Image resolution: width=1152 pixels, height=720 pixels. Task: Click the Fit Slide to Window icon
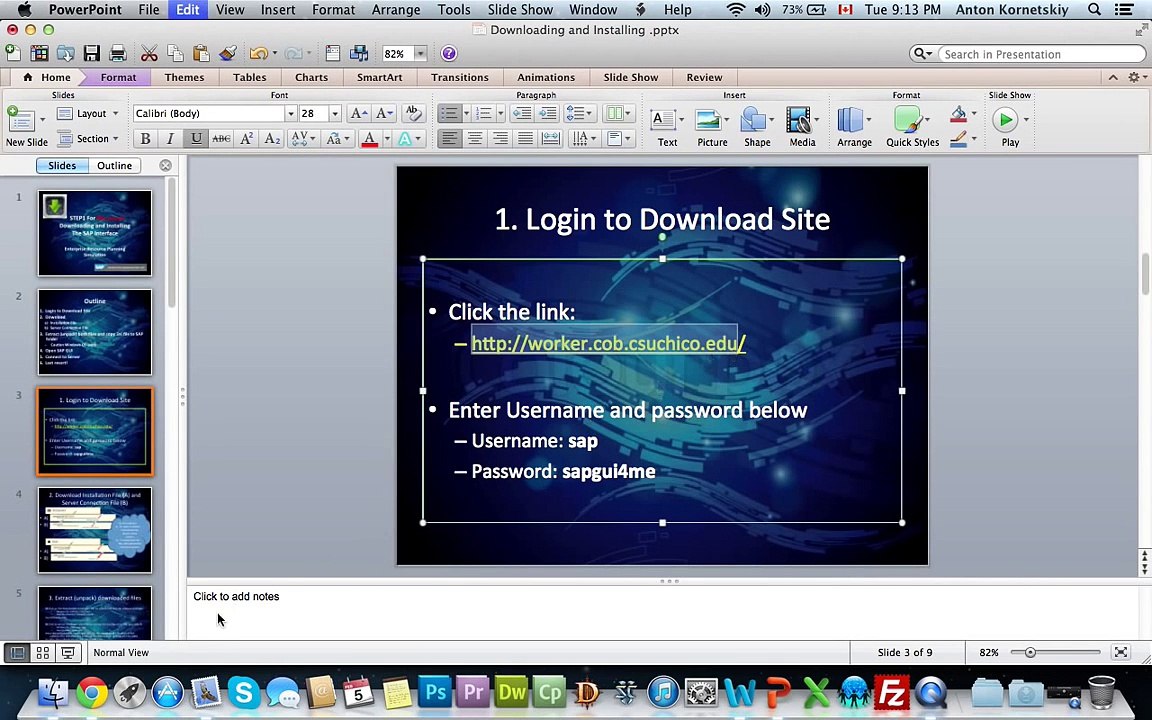coord(1120,652)
